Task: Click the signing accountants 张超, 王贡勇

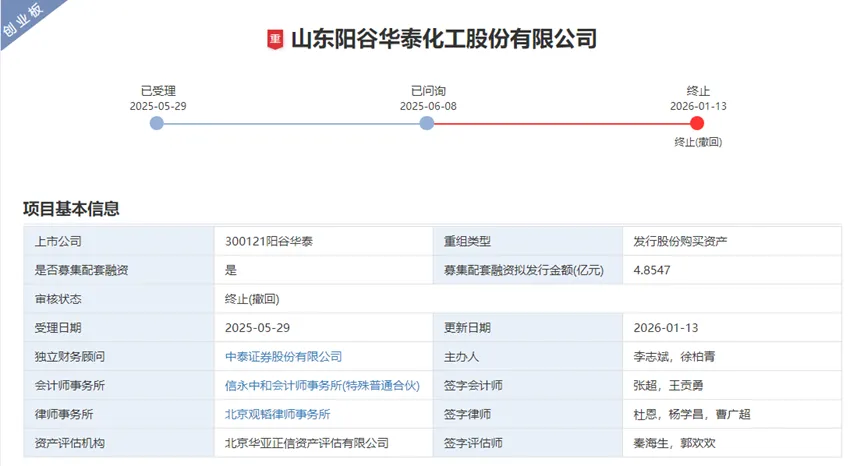Action: pos(668,386)
